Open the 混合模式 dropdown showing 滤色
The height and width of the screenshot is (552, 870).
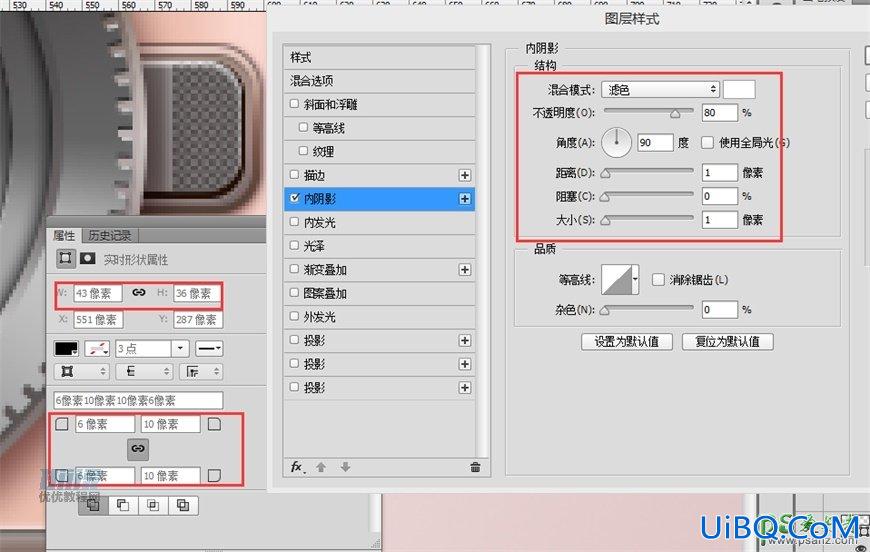[x=660, y=89]
